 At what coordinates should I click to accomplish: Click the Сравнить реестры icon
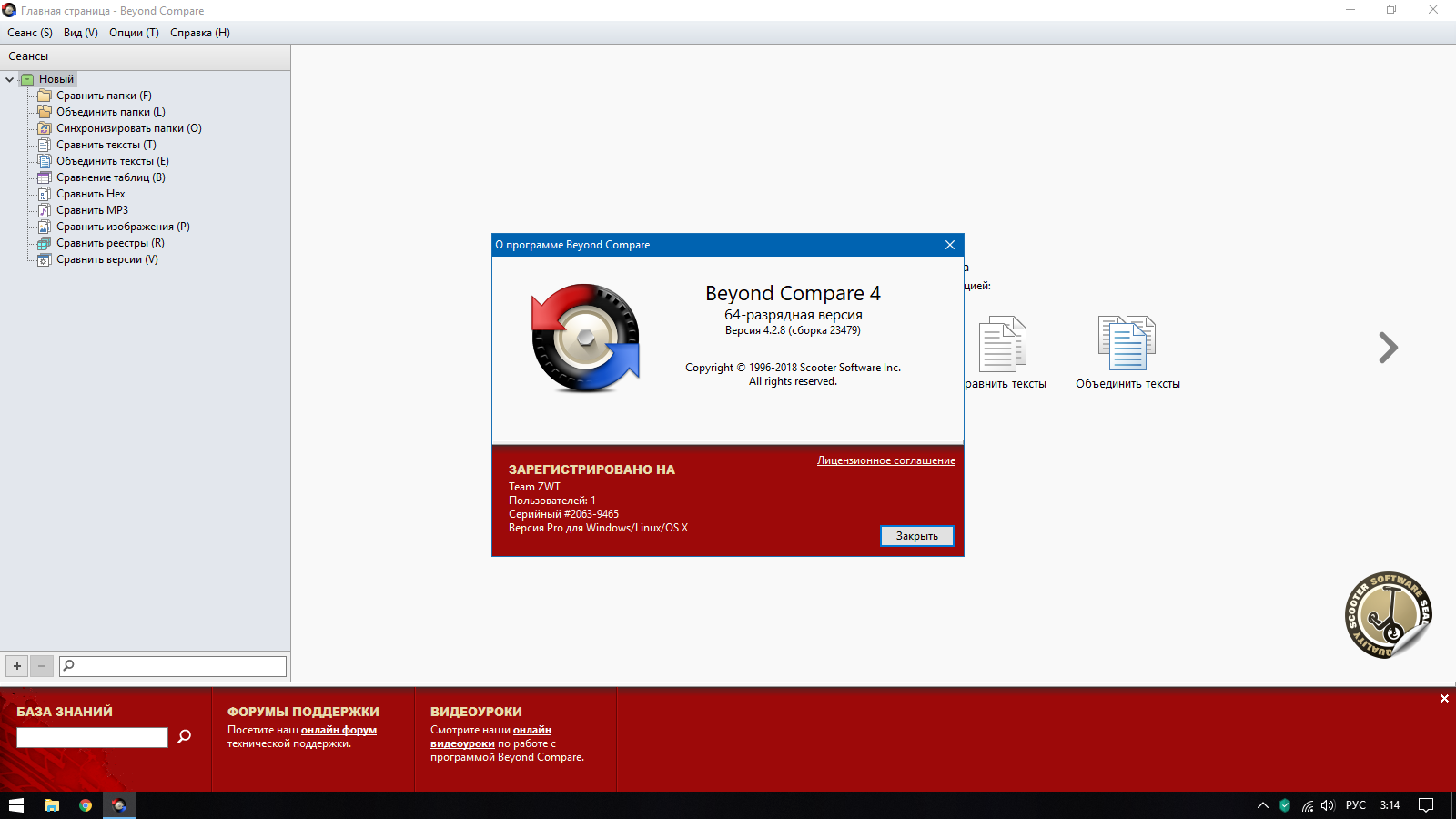click(x=44, y=243)
